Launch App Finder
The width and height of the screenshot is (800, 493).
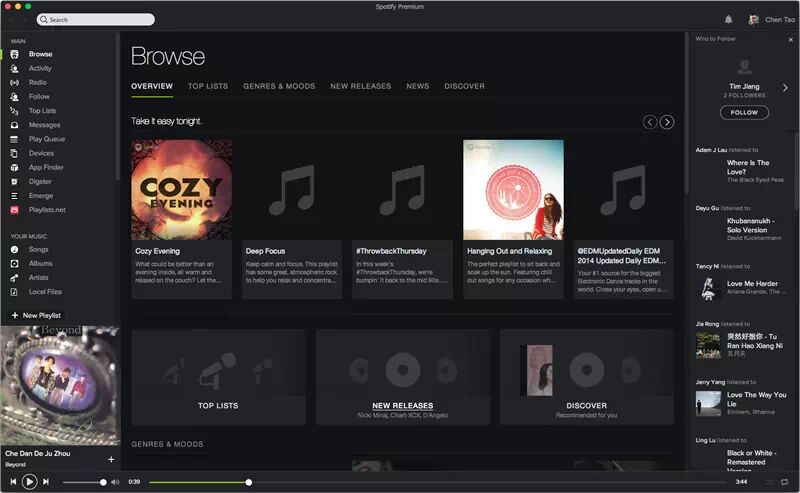[46, 167]
